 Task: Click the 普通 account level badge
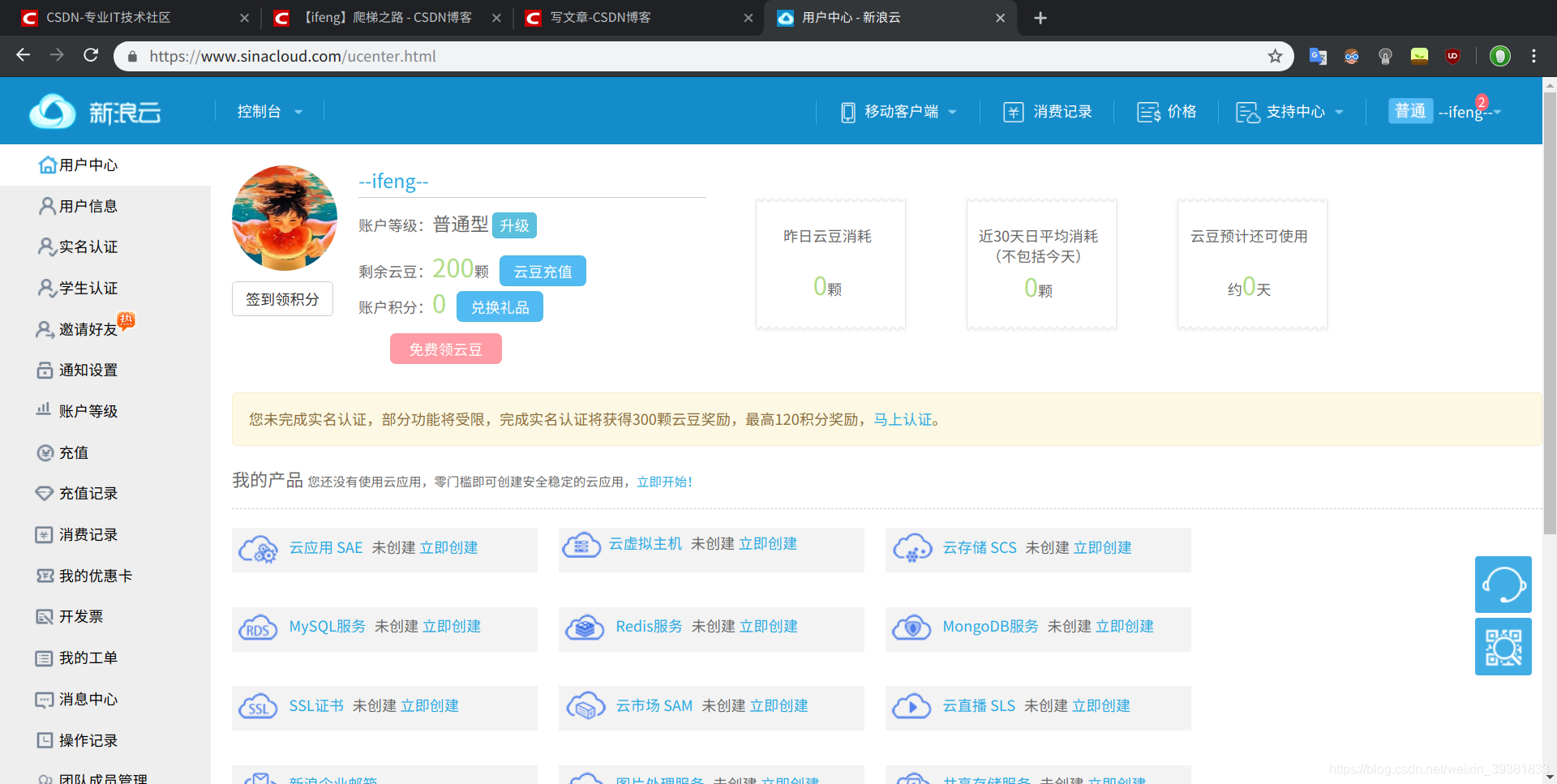pos(1410,111)
